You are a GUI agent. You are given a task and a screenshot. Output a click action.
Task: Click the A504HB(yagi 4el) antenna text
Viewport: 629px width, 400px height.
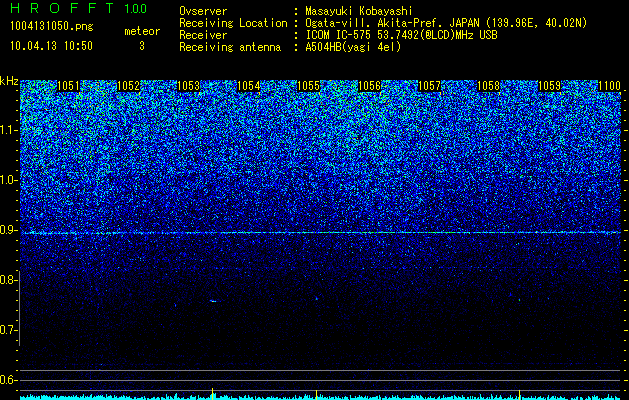click(x=353, y=47)
